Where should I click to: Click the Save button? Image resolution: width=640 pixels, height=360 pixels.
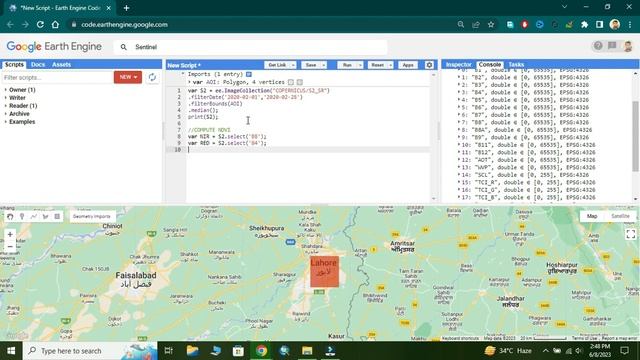click(x=311, y=65)
